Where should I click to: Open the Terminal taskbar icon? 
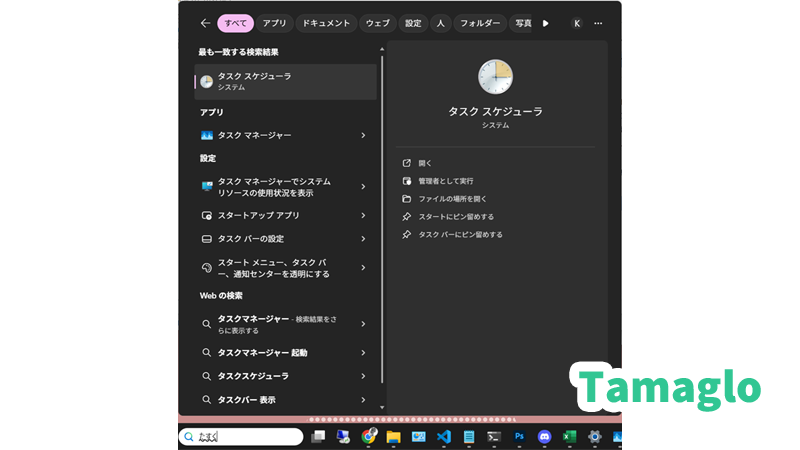pos(494,437)
